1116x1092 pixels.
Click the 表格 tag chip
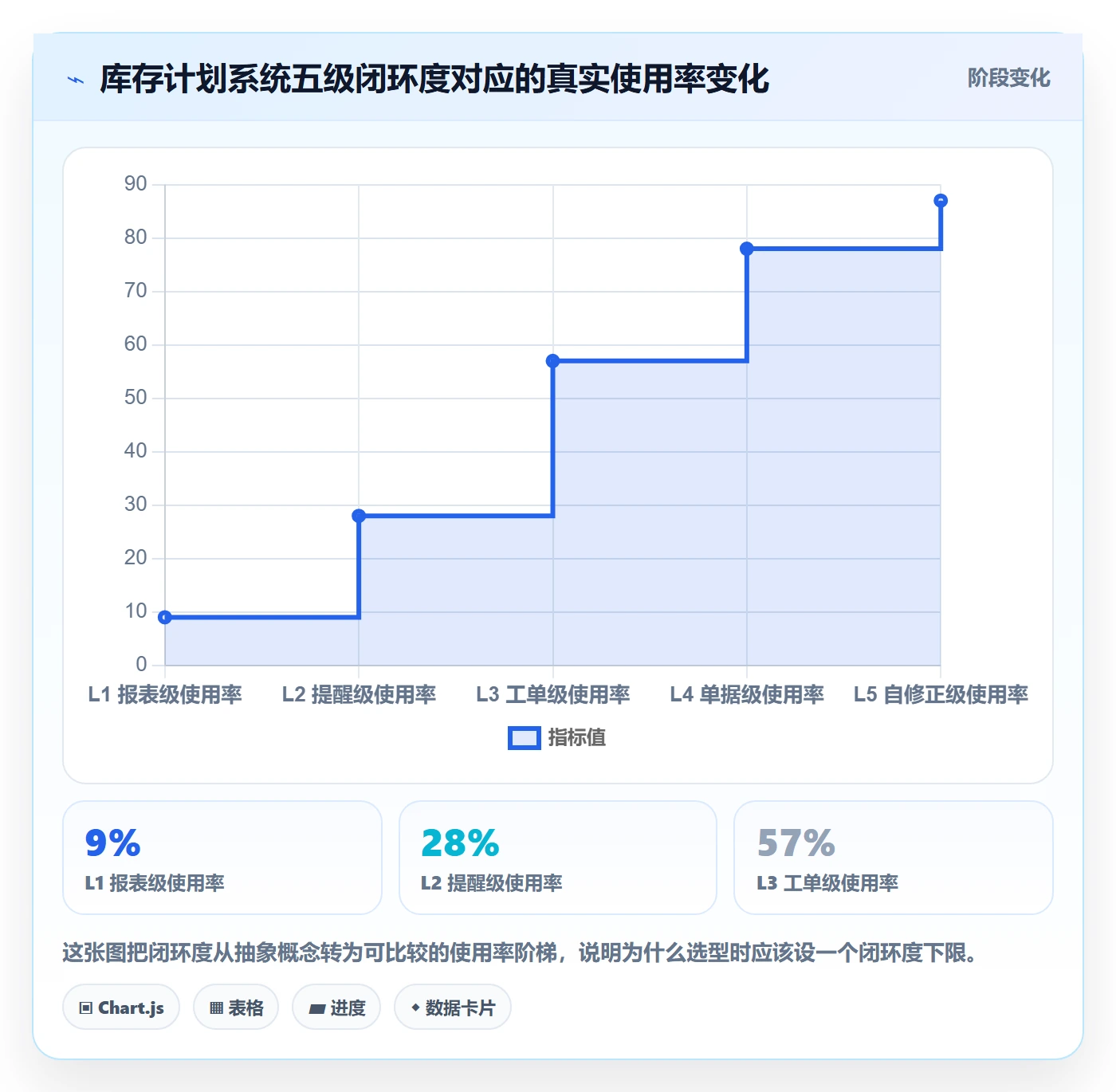point(236,1008)
